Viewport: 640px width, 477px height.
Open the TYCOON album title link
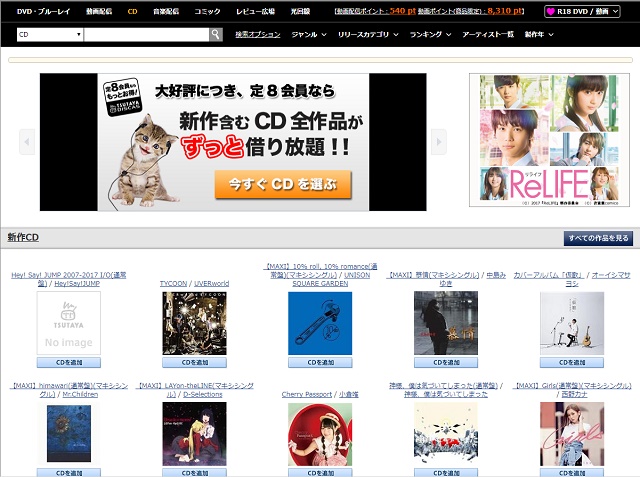tap(173, 283)
